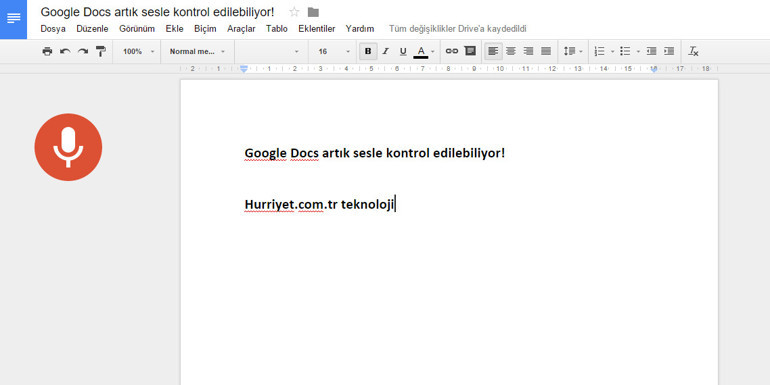Insert a link

point(452,51)
